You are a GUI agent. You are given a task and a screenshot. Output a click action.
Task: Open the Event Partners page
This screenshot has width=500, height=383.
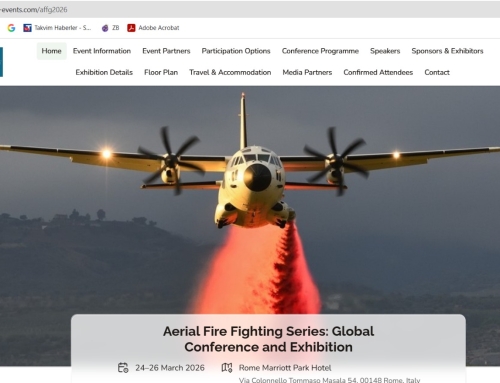pos(166,51)
